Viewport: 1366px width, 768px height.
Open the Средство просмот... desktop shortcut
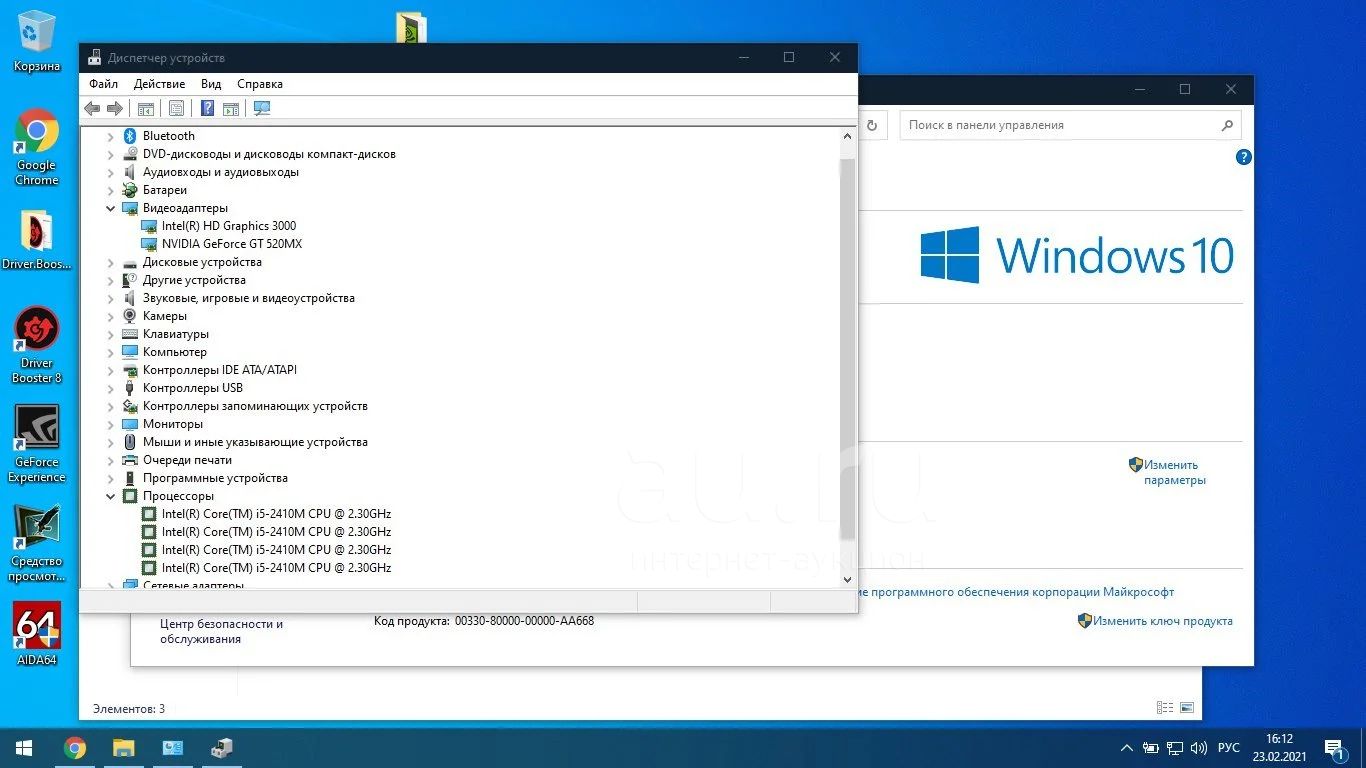(x=37, y=543)
